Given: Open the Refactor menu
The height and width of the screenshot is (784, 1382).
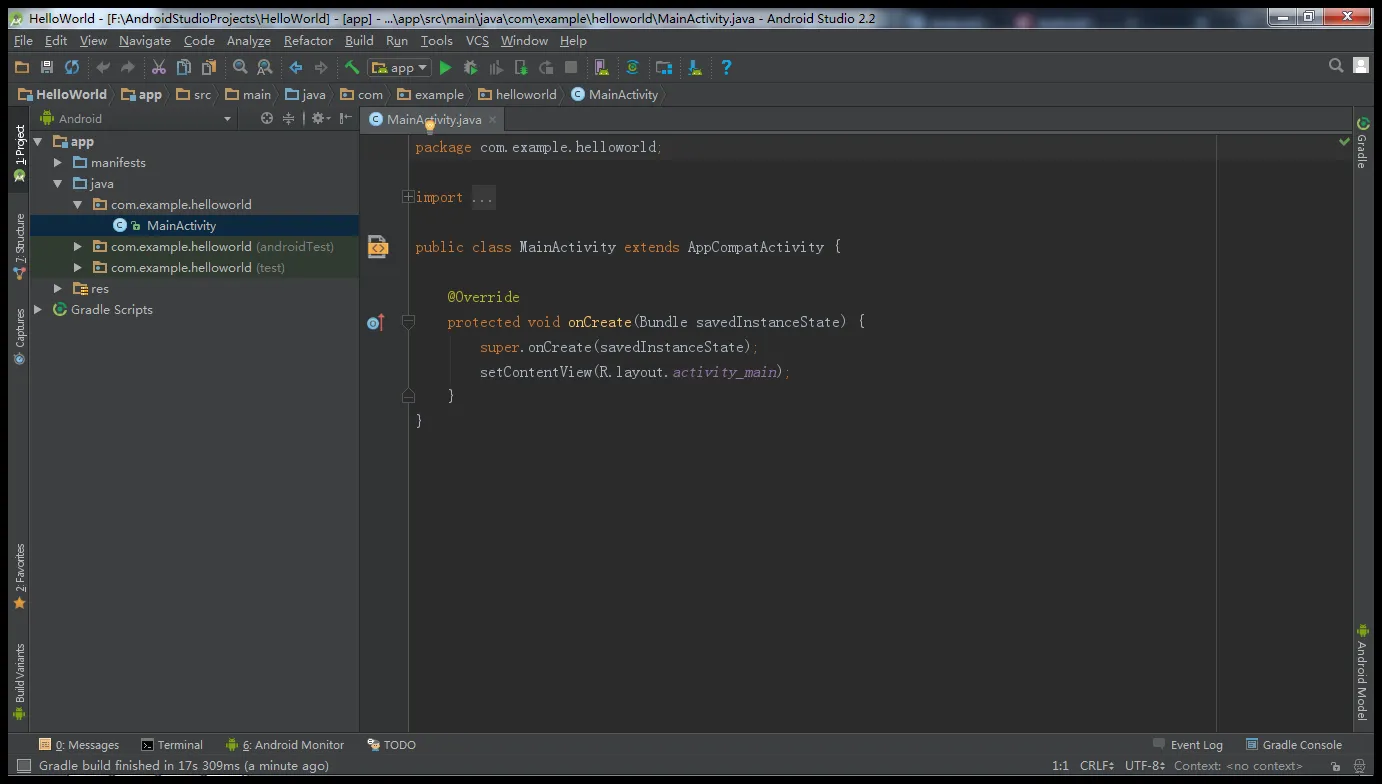Looking at the screenshot, I should click(x=308, y=41).
